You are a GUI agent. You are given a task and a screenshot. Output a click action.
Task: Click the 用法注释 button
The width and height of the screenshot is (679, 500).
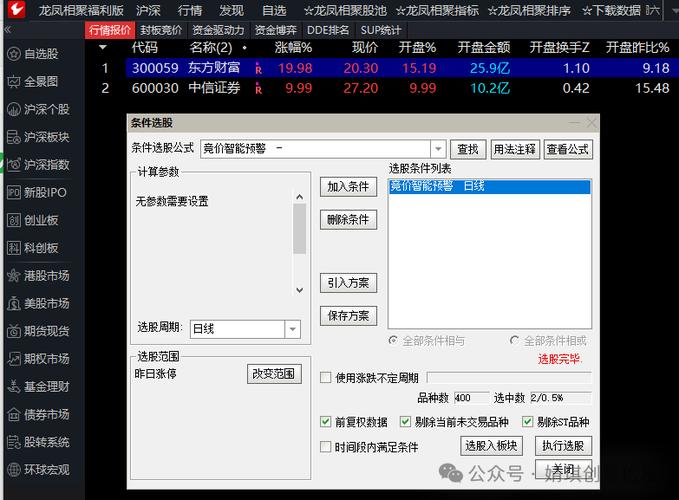[x=515, y=149]
